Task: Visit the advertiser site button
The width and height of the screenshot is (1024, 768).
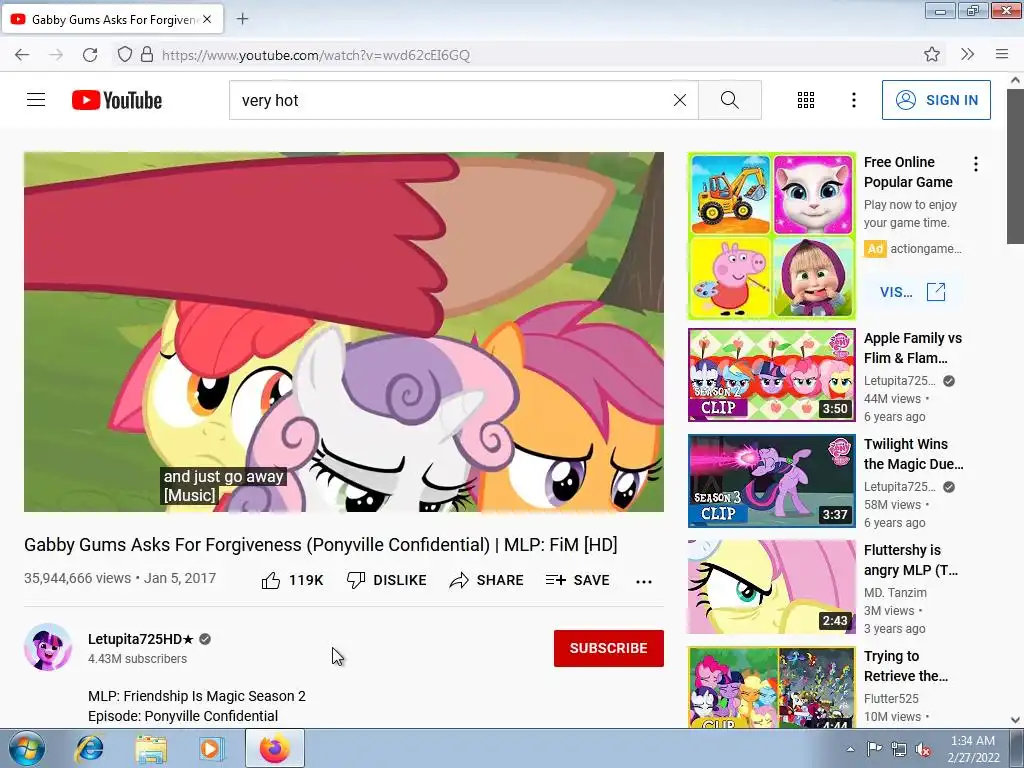Action: pyautogui.click(x=912, y=292)
